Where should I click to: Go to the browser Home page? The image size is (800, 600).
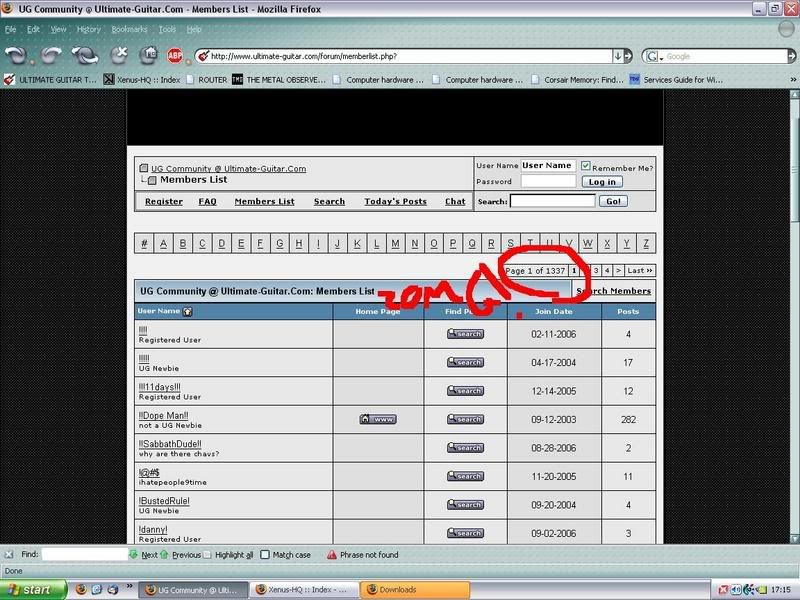tap(148, 55)
